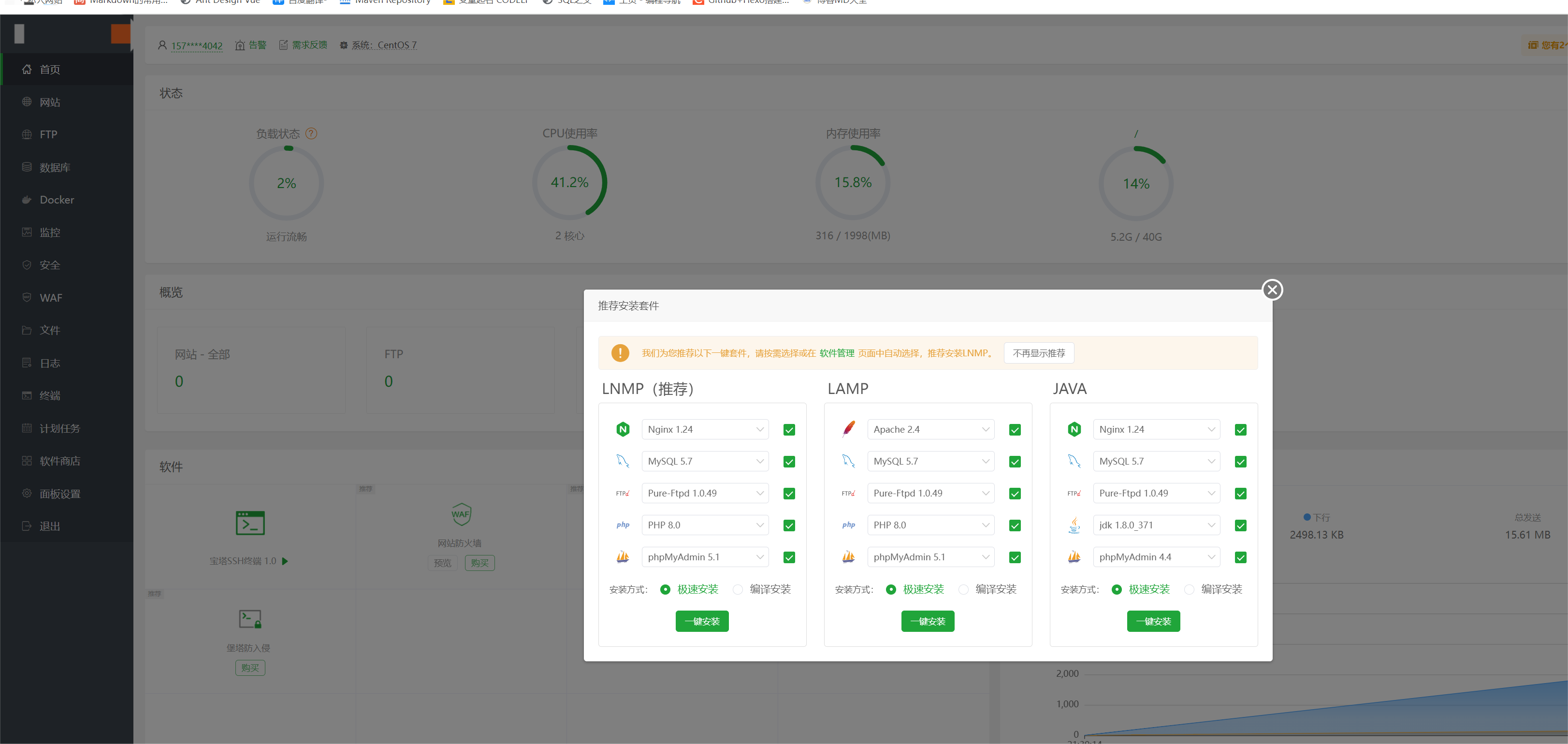Click the terminal icon beside 终端
The height and width of the screenshot is (744, 1568).
[27, 395]
